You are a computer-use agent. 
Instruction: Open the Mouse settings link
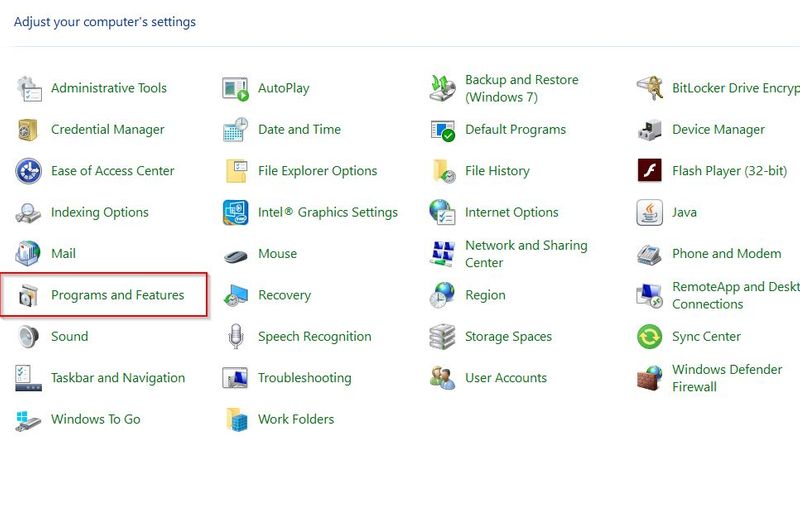(277, 254)
